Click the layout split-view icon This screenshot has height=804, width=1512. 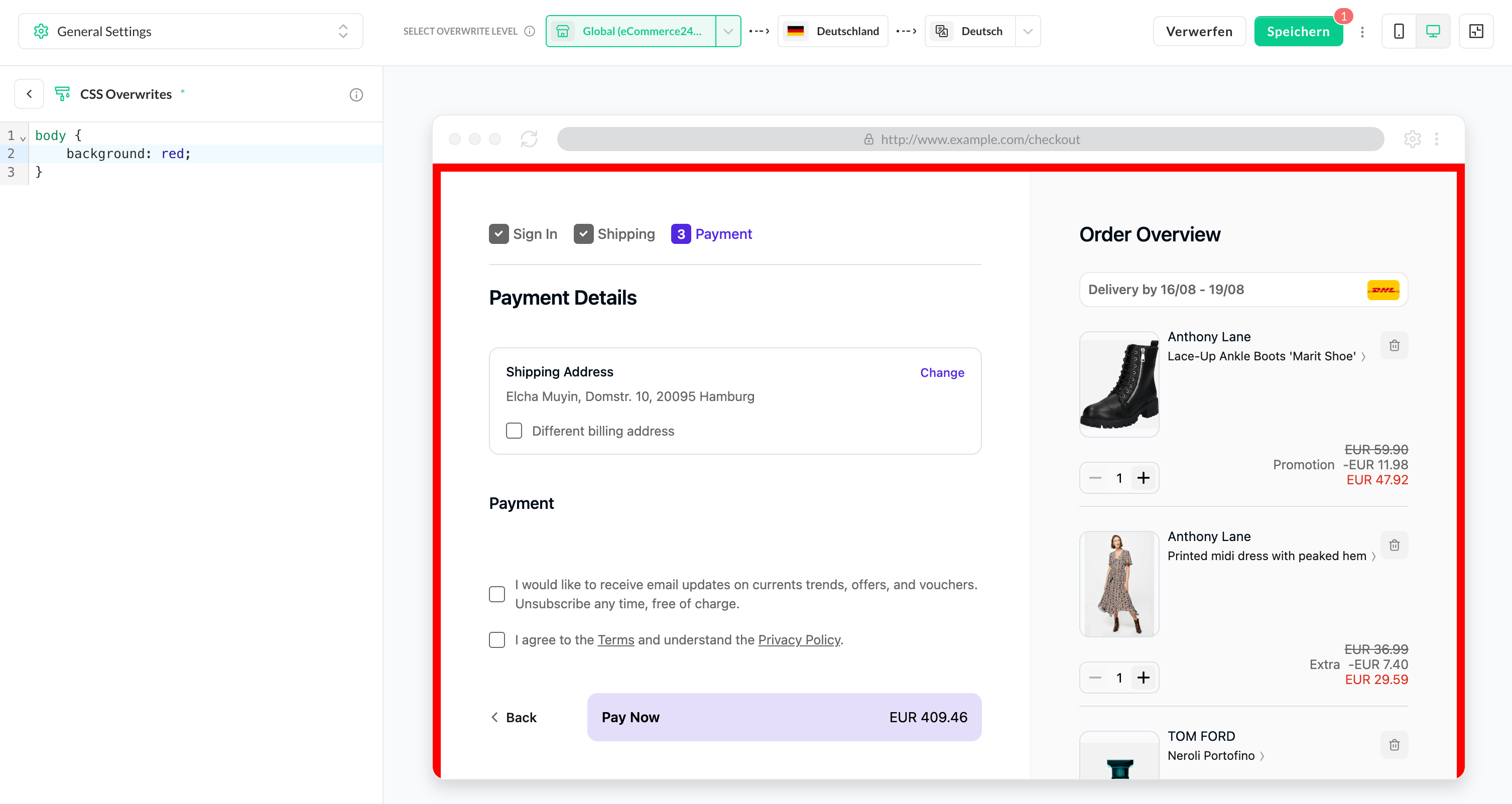pyautogui.click(x=1476, y=31)
